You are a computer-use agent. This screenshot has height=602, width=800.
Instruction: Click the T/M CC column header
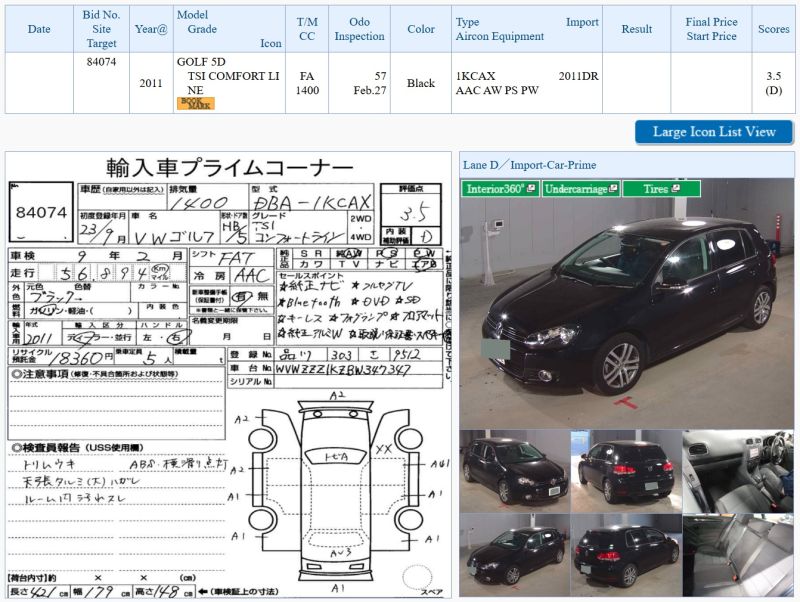click(307, 29)
